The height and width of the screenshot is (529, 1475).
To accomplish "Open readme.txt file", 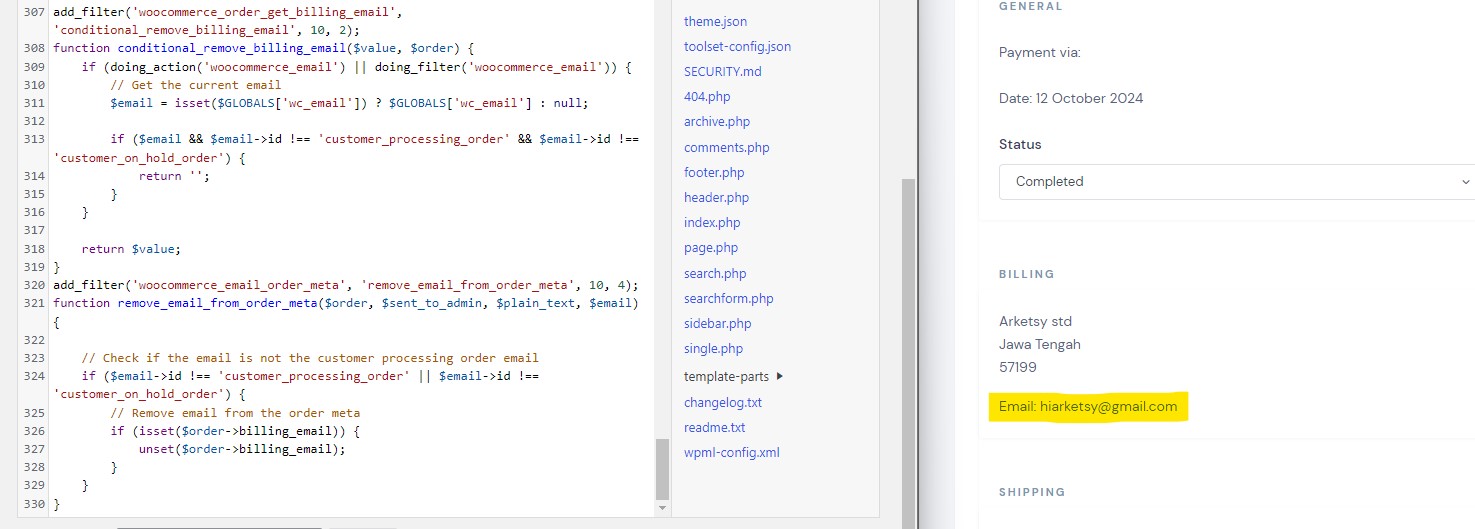I will pos(714,427).
